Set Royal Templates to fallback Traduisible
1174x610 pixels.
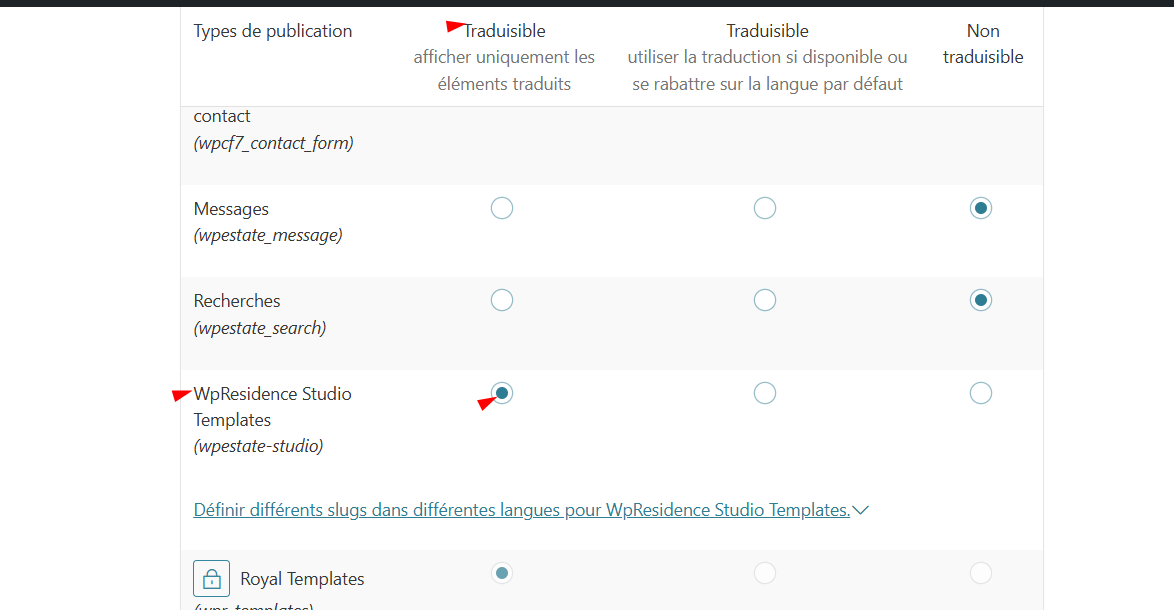765,573
